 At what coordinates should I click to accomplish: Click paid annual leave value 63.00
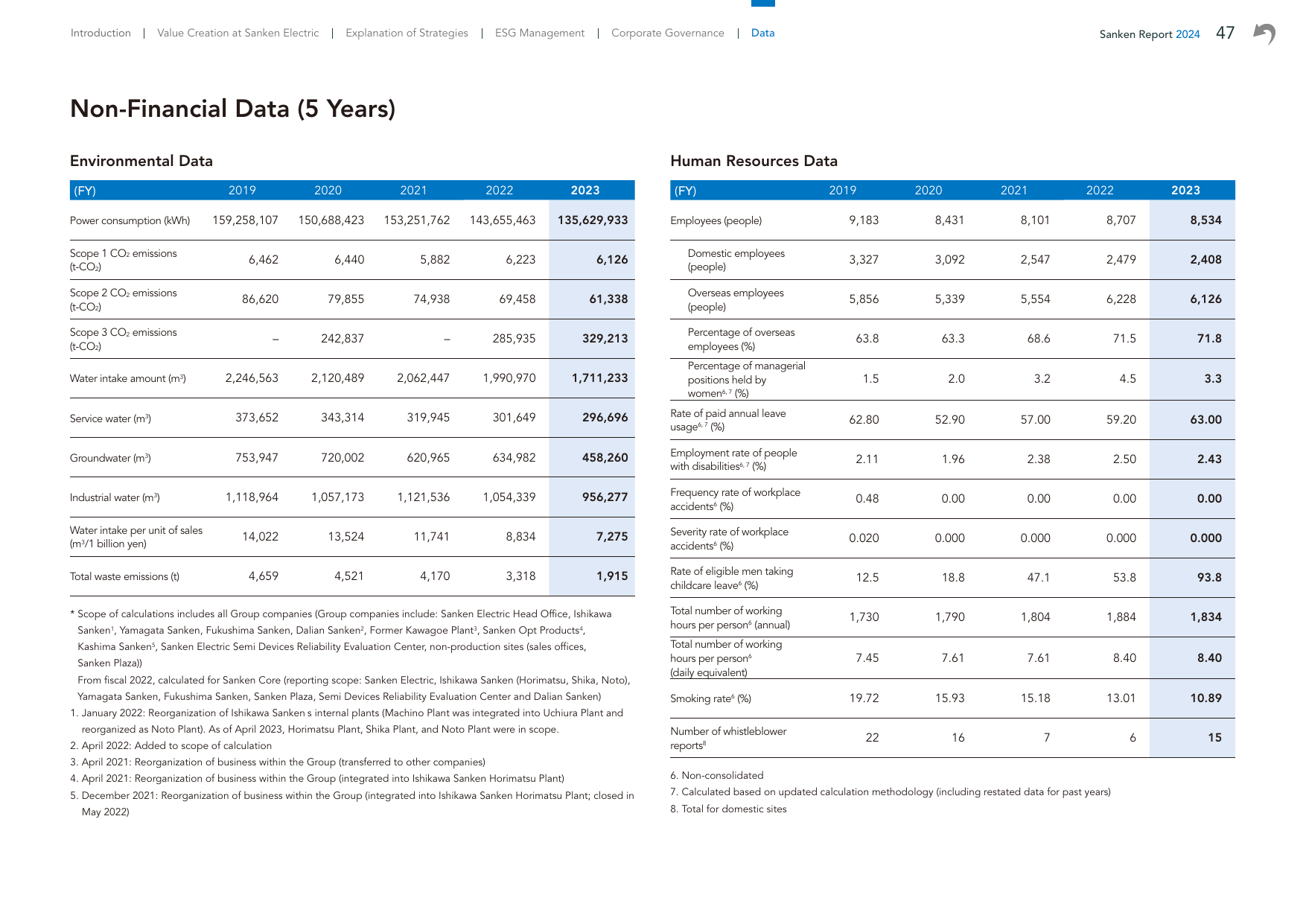[x=1206, y=420]
